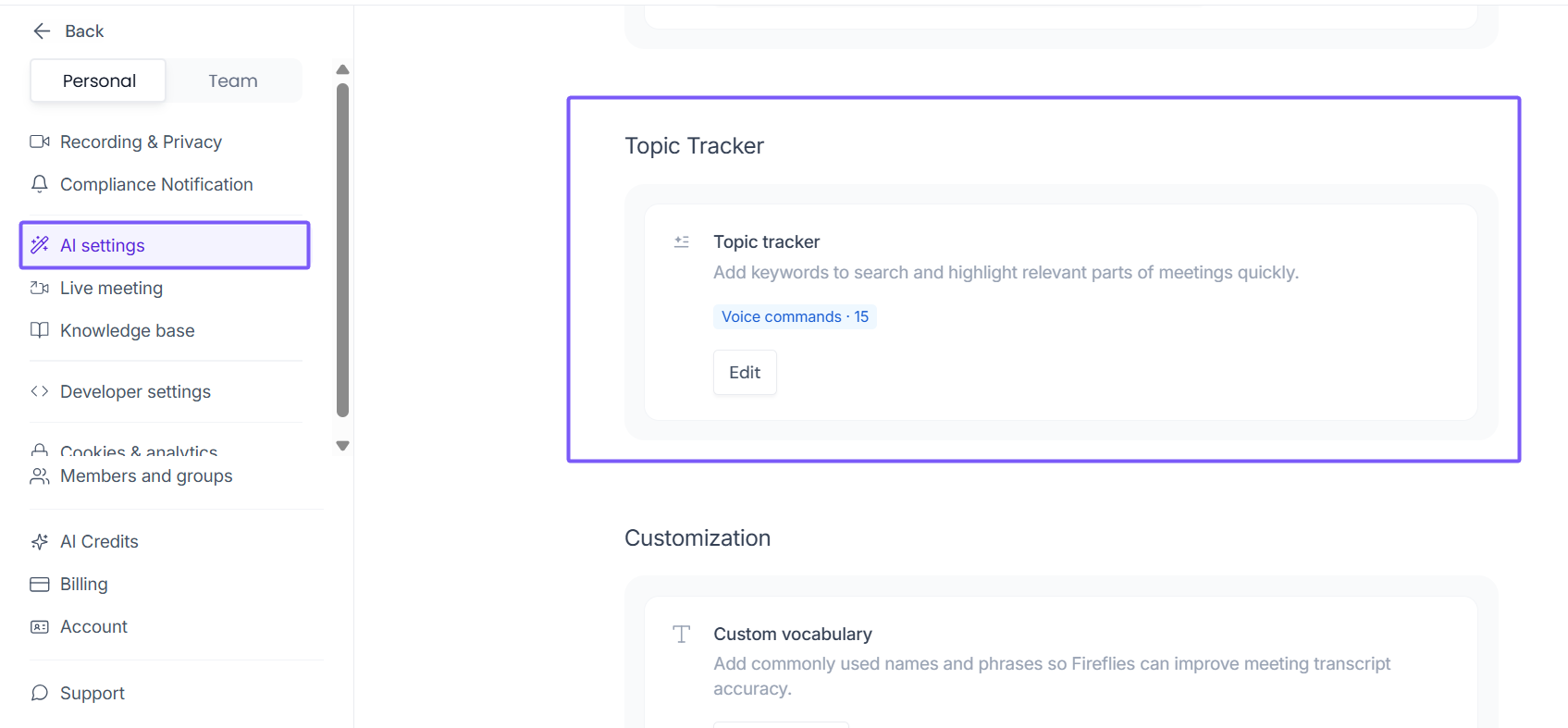Image resolution: width=1568 pixels, height=728 pixels.
Task: Click the Developer settings code icon
Action: [x=40, y=391]
